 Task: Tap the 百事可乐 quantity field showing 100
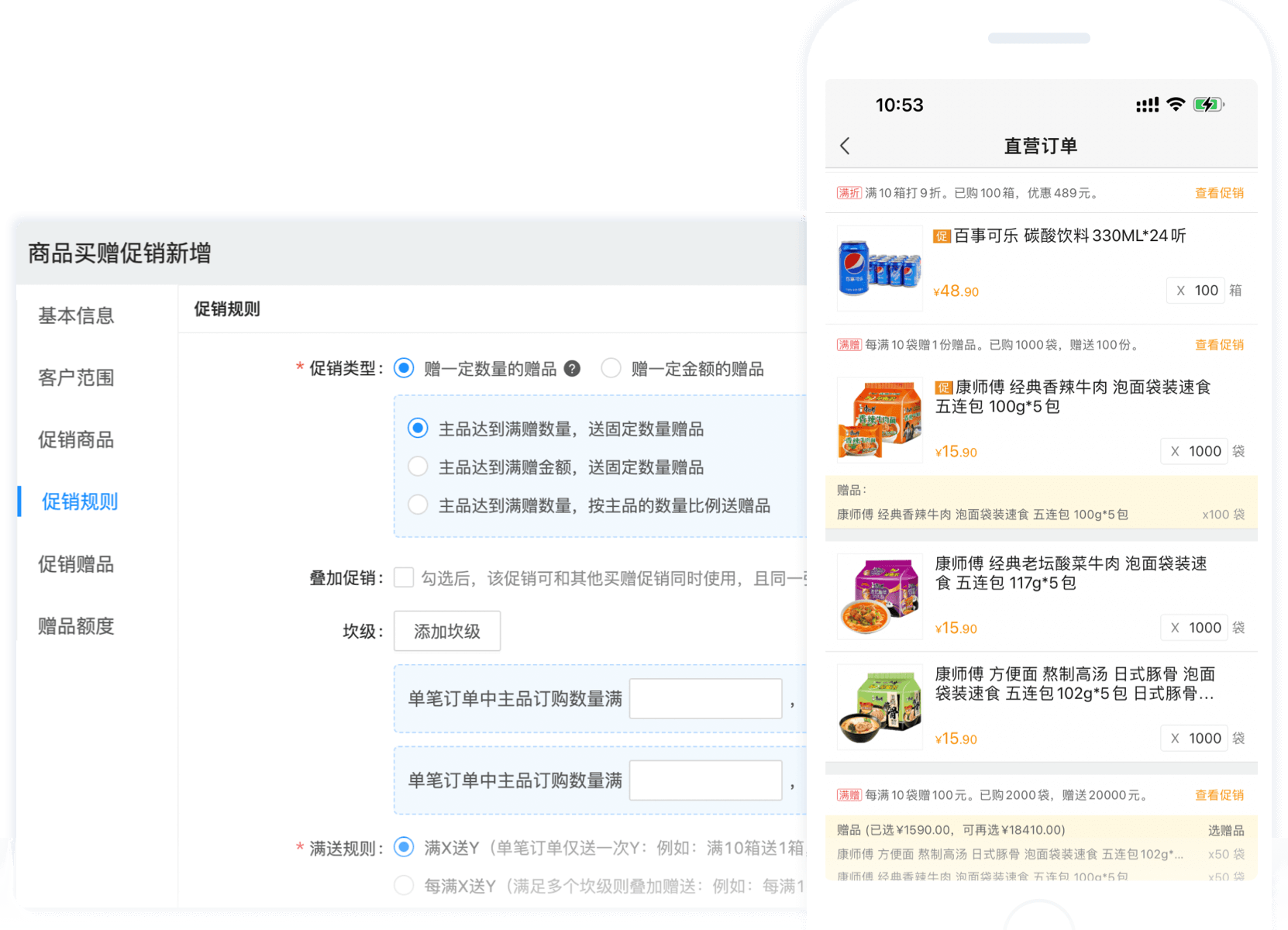[1196, 291]
